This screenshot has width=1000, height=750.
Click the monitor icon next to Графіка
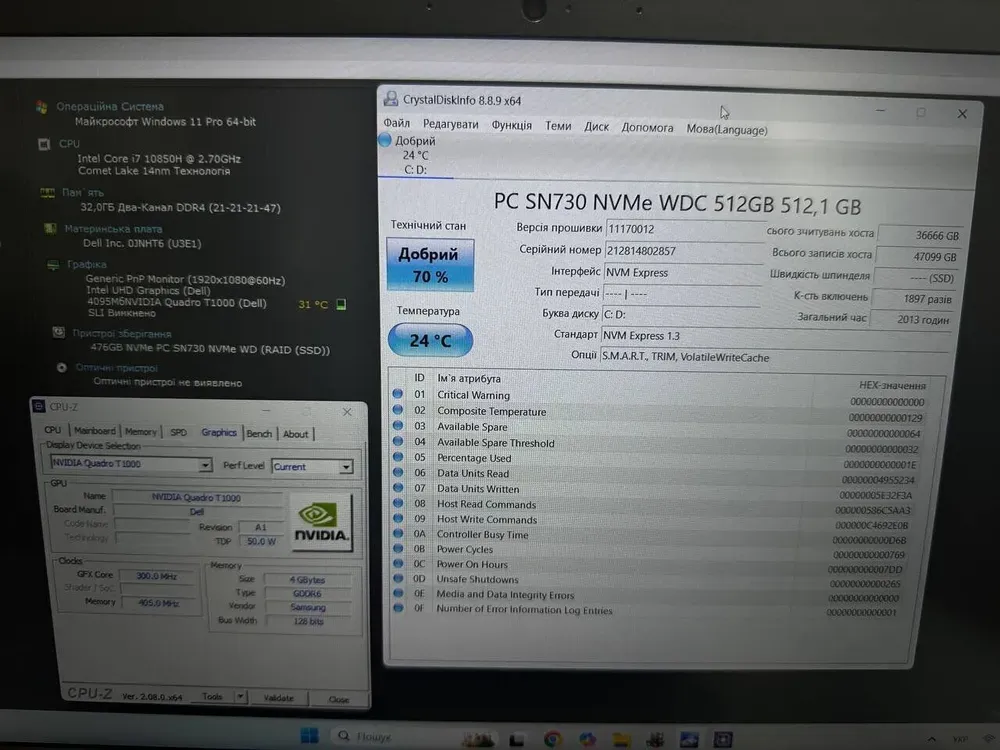click(54, 265)
